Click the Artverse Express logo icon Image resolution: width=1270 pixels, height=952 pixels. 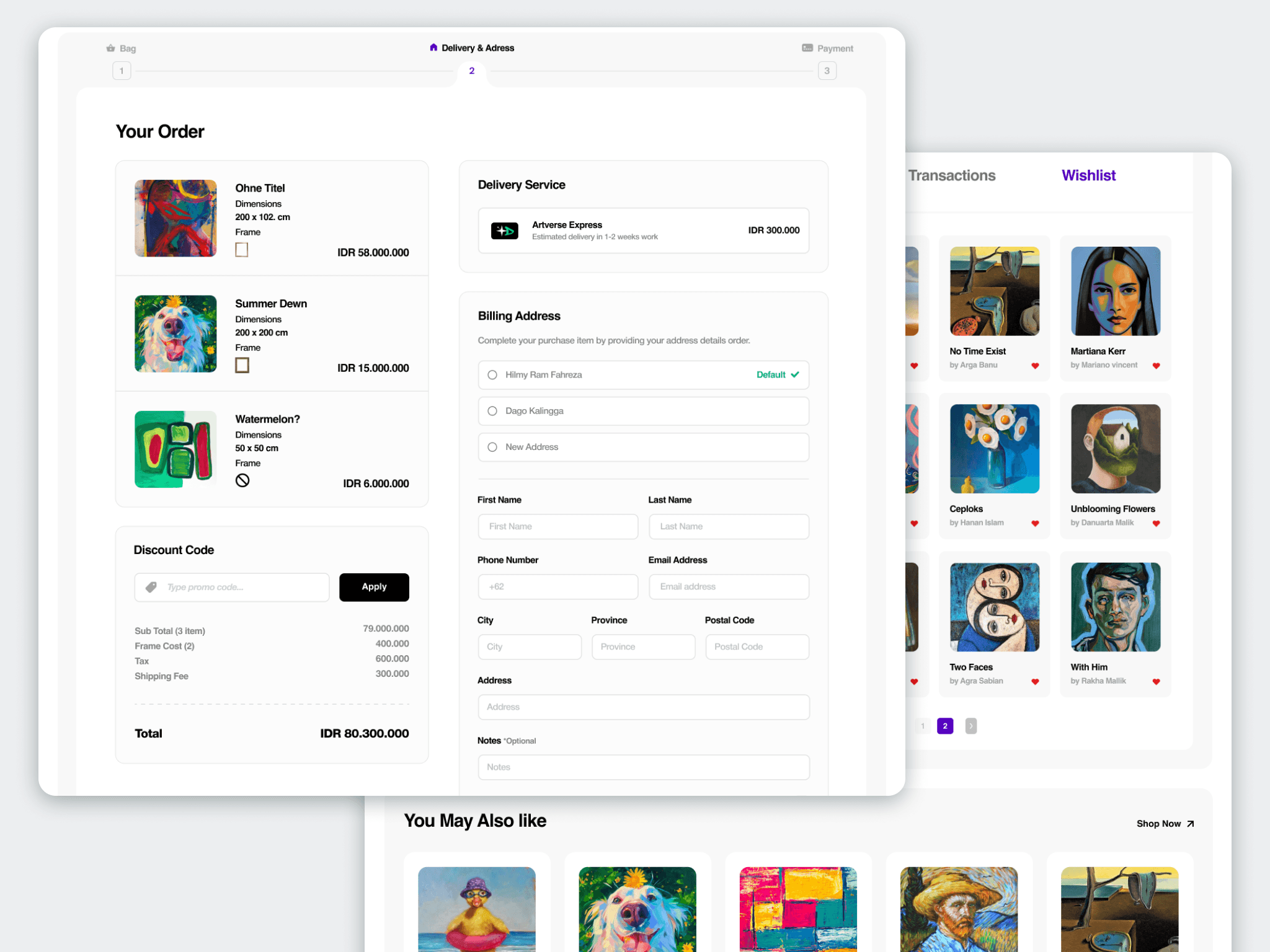point(504,231)
